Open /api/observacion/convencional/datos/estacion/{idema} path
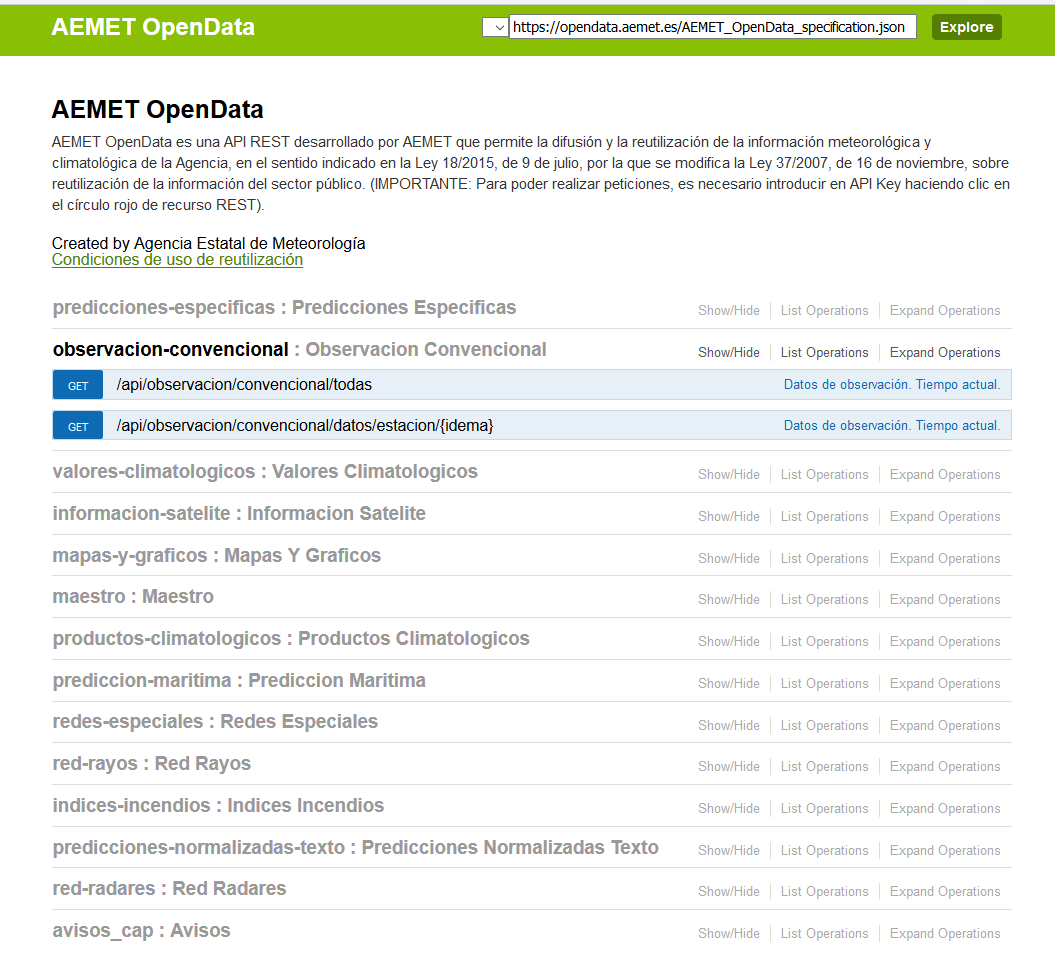The height and width of the screenshot is (969, 1055). (x=305, y=425)
